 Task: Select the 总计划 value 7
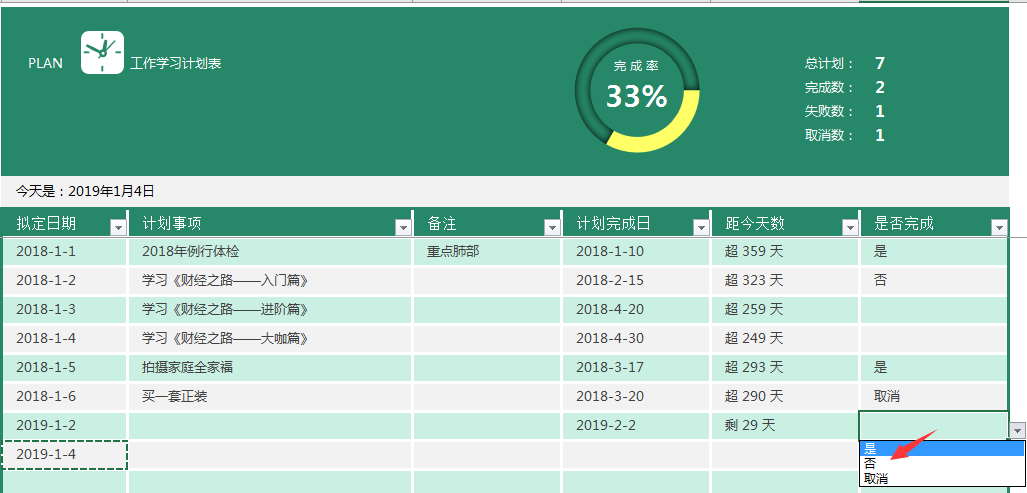point(880,64)
